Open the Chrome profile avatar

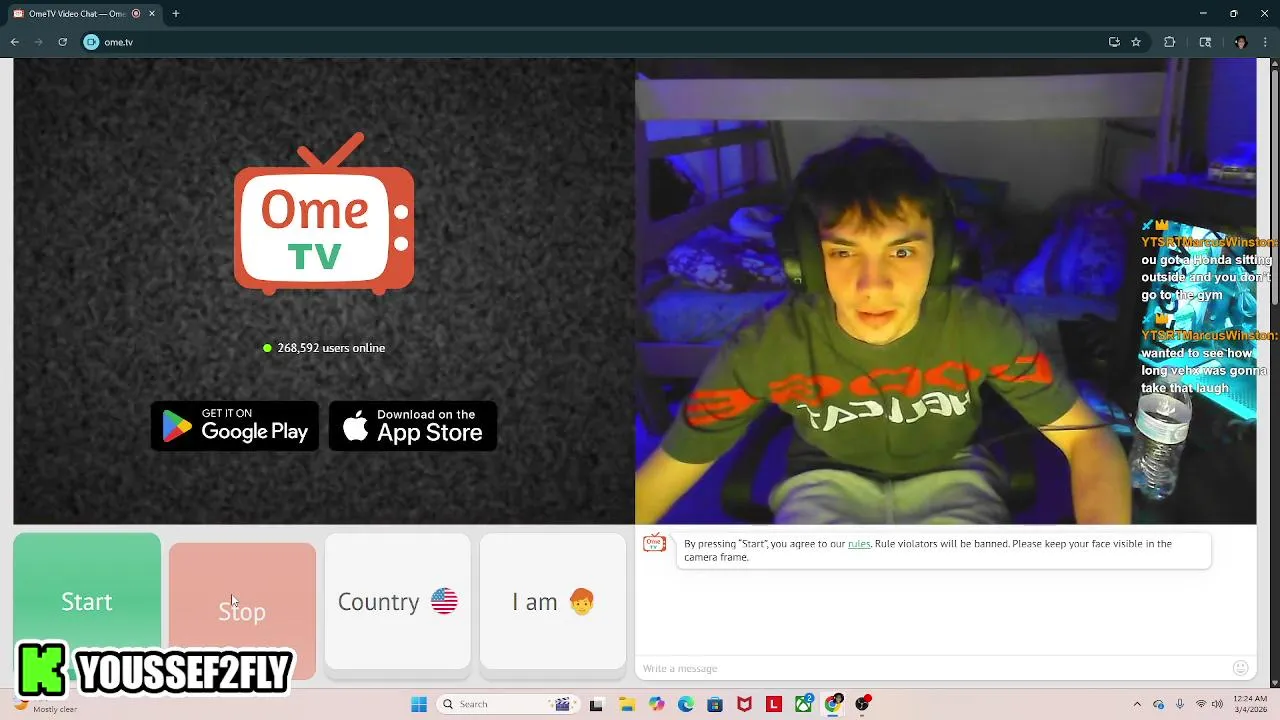pyautogui.click(x=1241, y=42)
